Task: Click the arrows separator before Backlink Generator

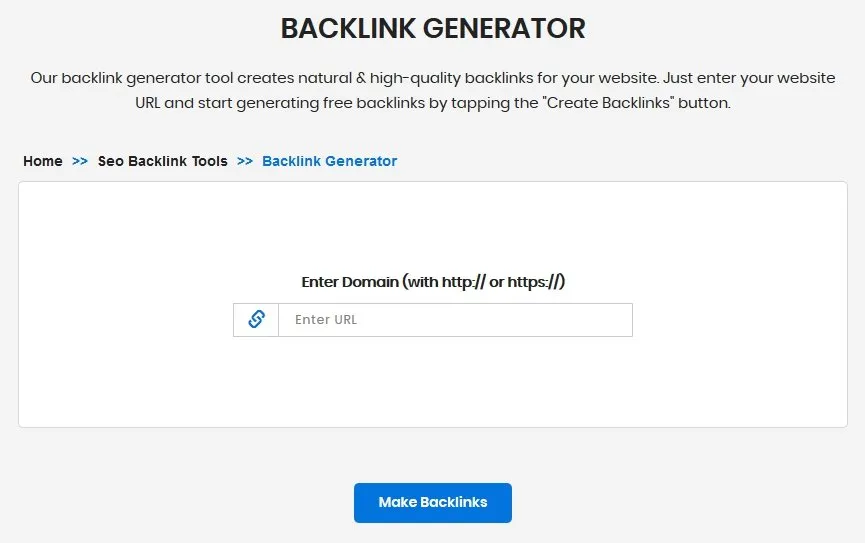Action: click(x=245, y=161)
